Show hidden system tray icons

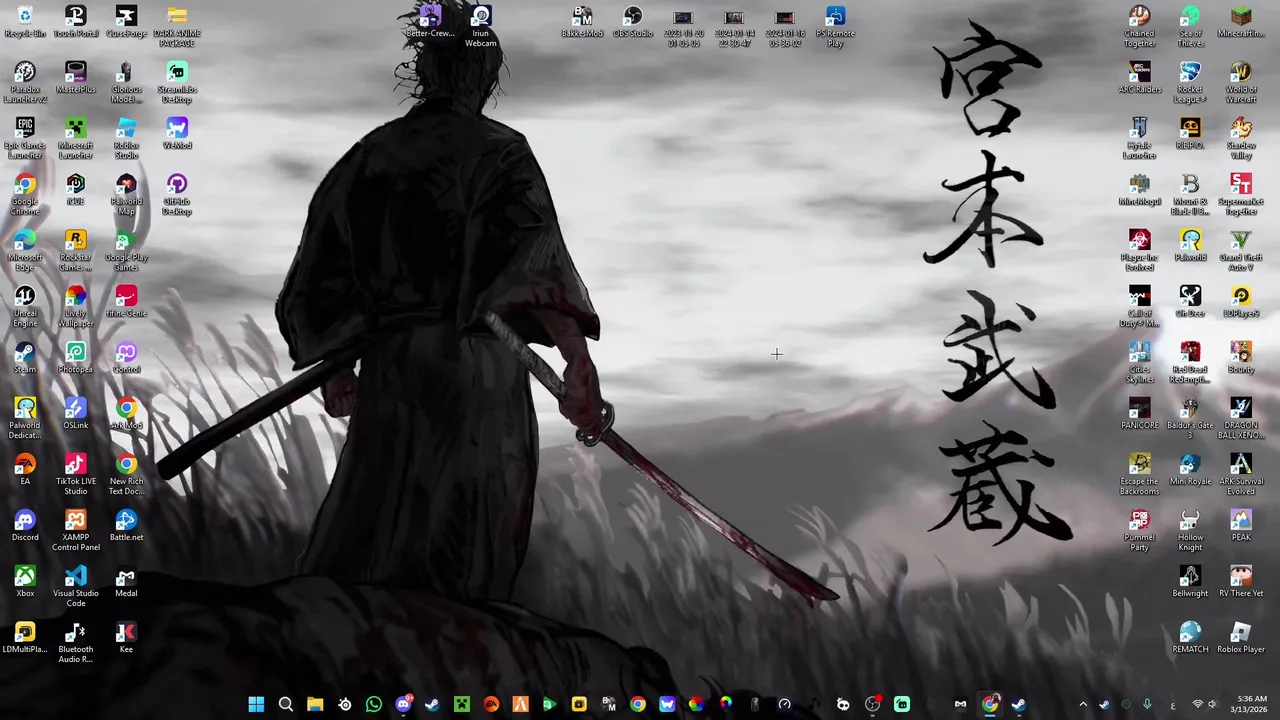(1083, 704)
